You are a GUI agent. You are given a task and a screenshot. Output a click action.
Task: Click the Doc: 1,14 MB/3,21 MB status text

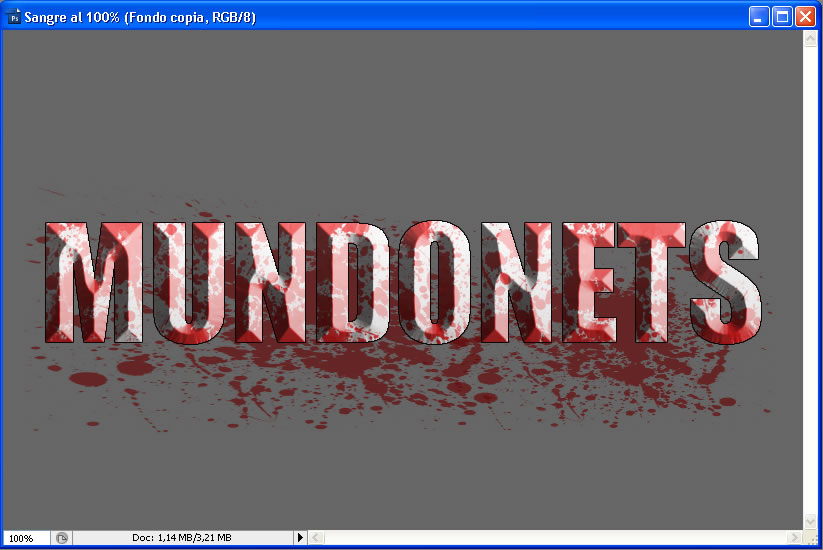click(x=182, y=537)
